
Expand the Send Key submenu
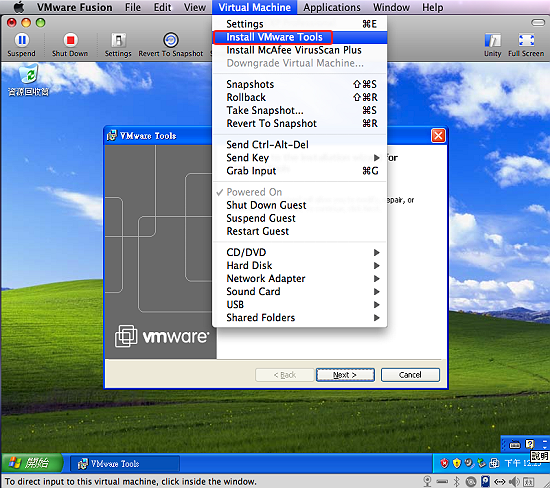click(300, 158)
